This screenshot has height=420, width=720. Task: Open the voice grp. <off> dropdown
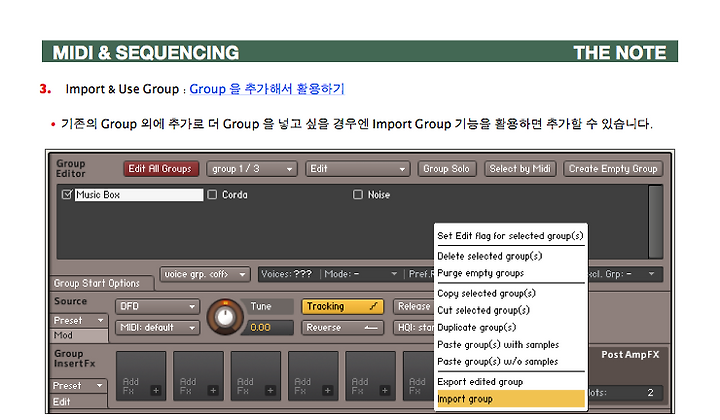pyautogui.click(x=205, y=274)
